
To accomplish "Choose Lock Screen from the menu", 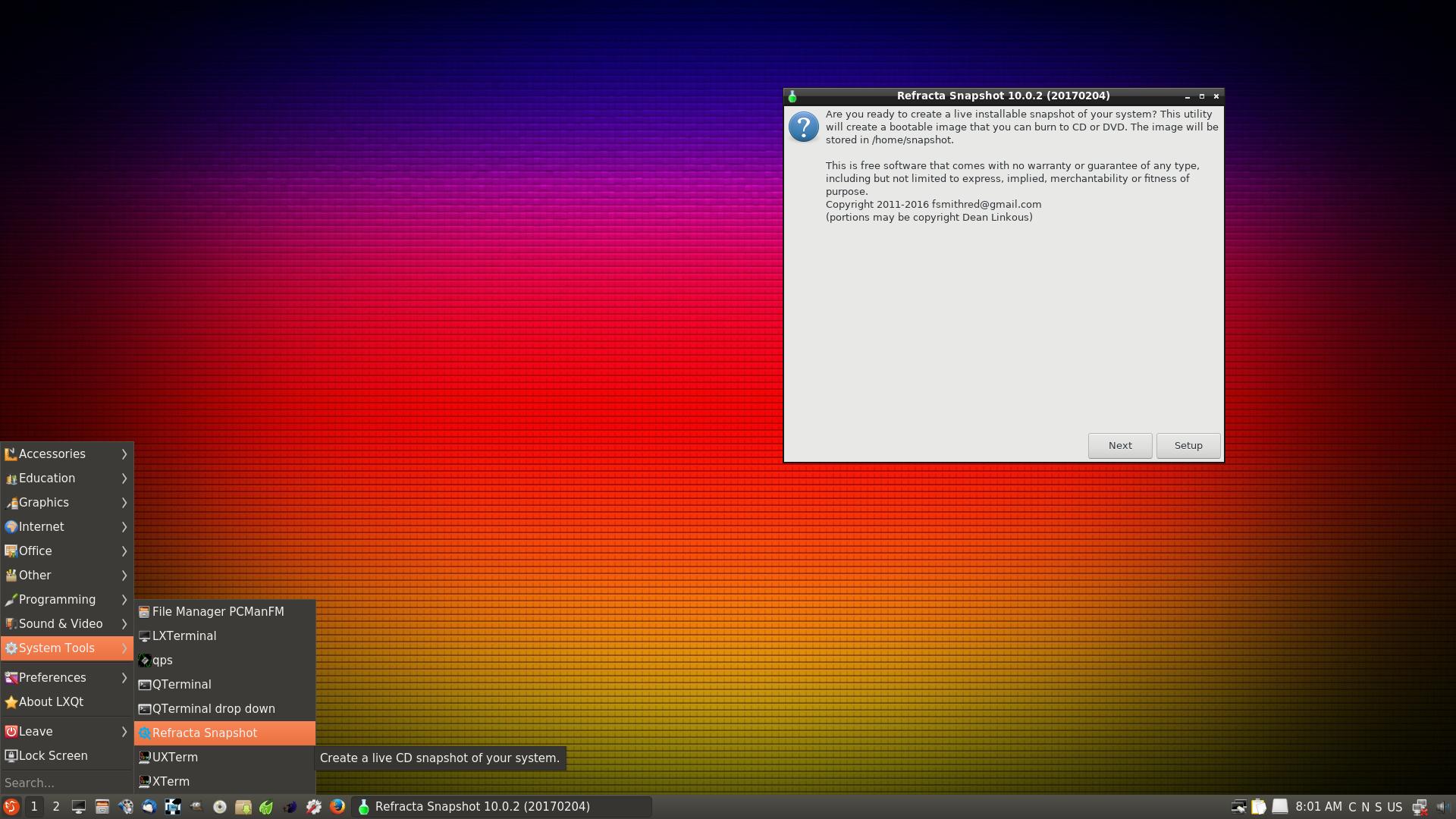I will click(67, 756).
